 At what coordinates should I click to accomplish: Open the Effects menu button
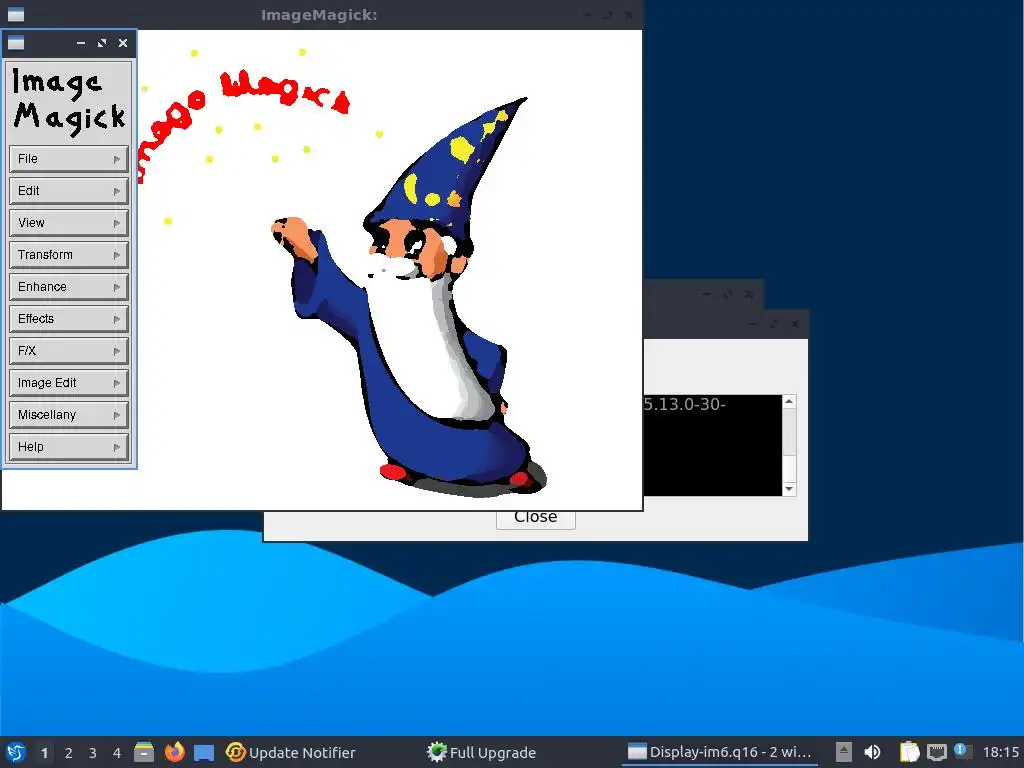point(69,319)
